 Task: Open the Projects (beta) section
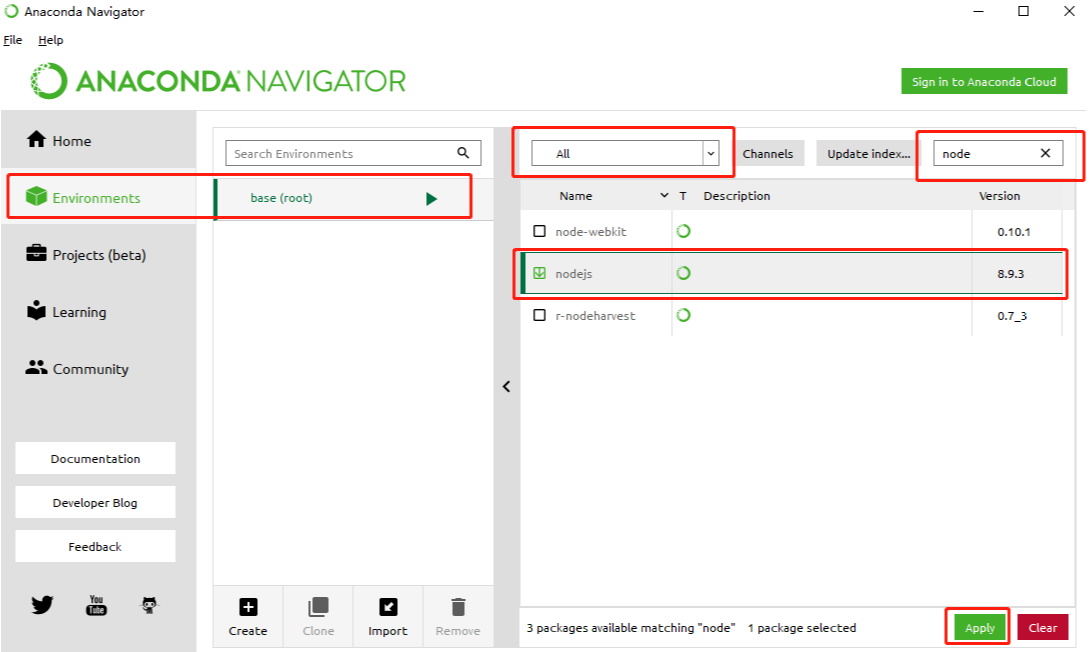point(98,255)
